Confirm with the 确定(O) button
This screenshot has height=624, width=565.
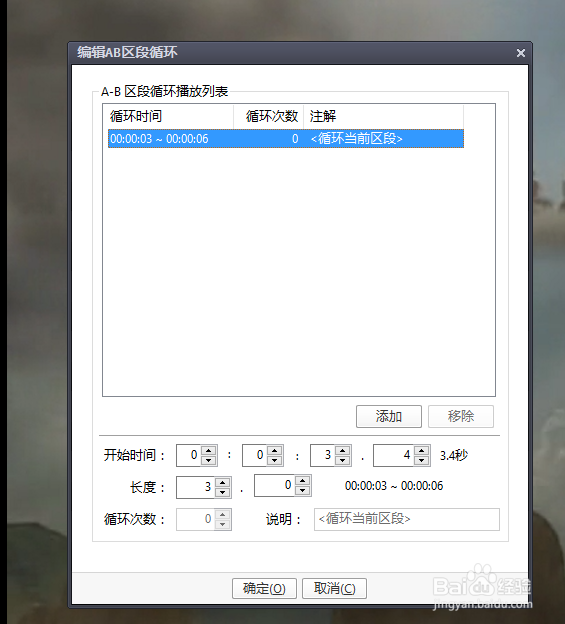tap(264, 588)
